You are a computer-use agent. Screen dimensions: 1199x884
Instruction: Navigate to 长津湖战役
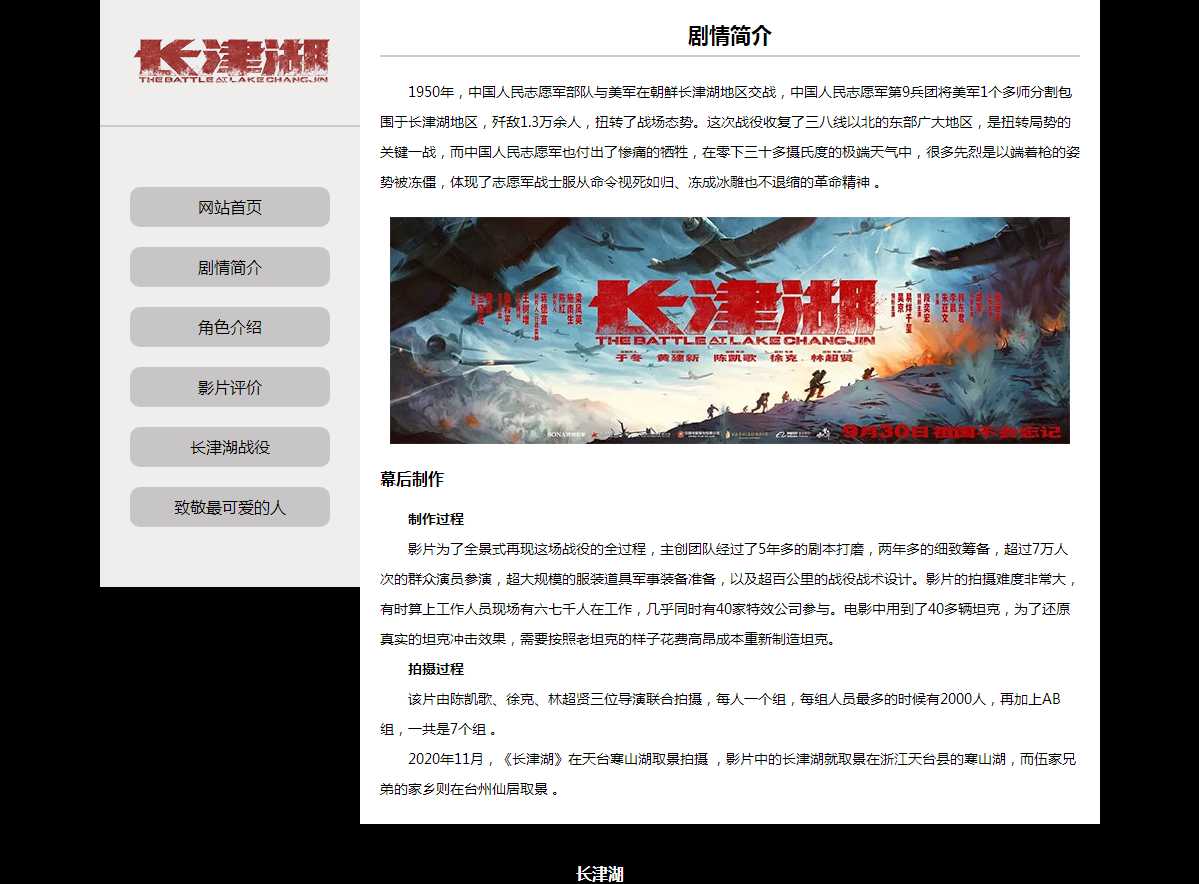[230, 447]
